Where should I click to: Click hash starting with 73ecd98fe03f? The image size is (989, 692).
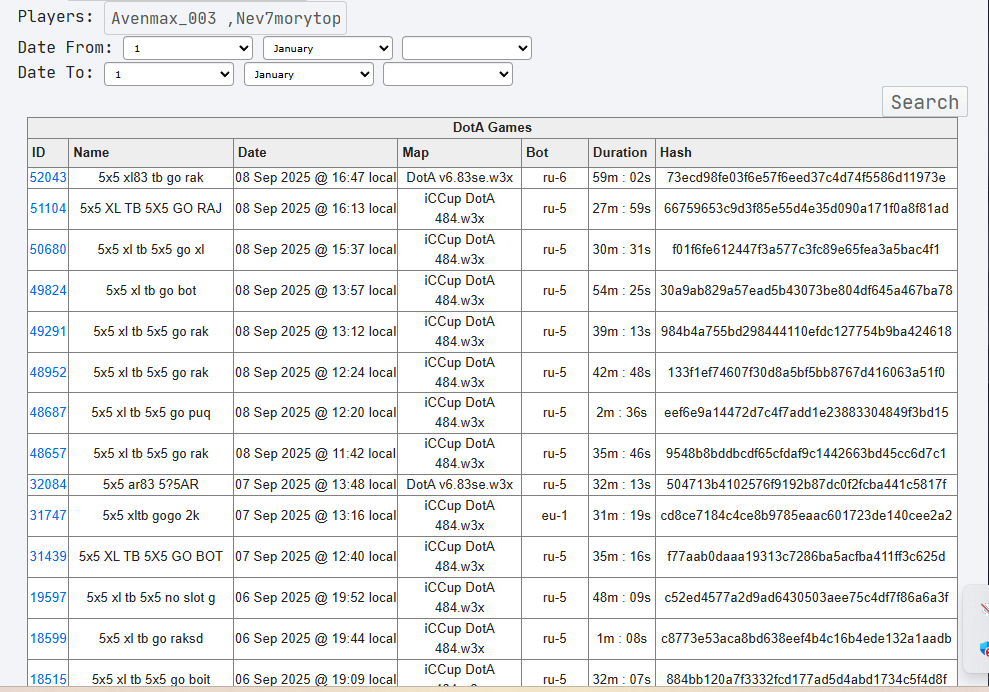click(806, 177)
